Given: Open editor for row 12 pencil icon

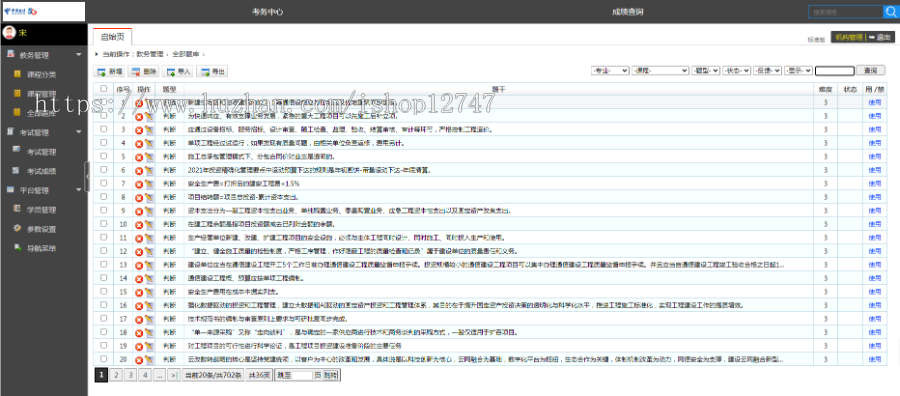Looking at the screenshot, I should [x=149, y=251].
